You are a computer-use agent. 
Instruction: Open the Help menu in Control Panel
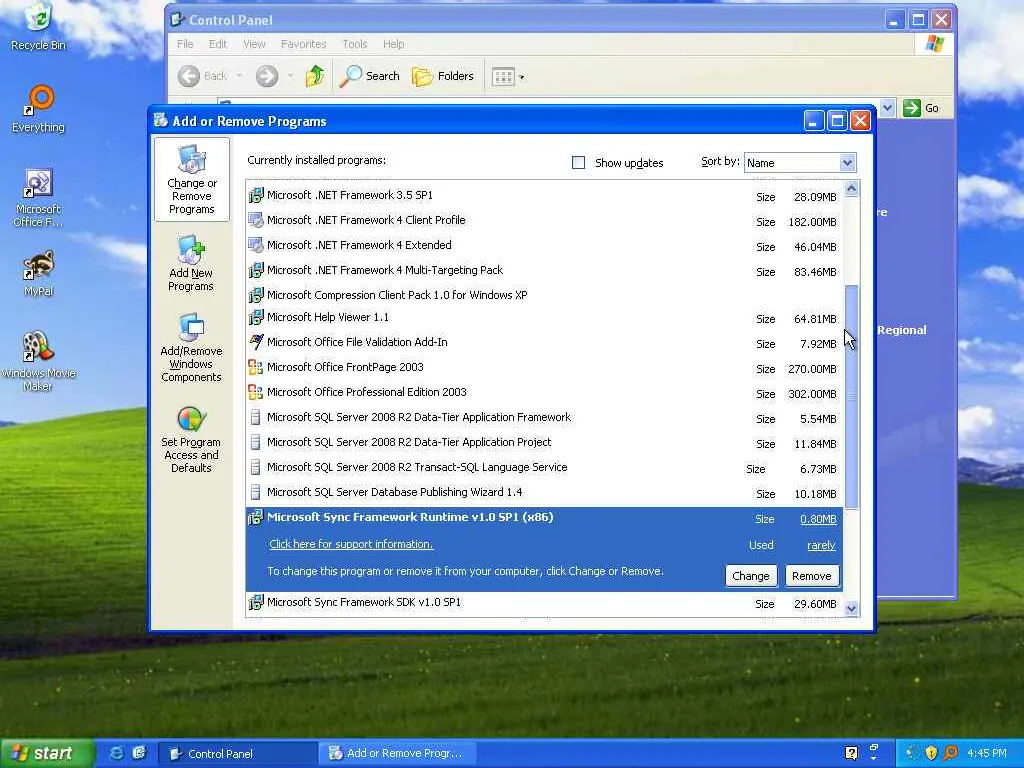pyautogui.click(x=393, y=44)
